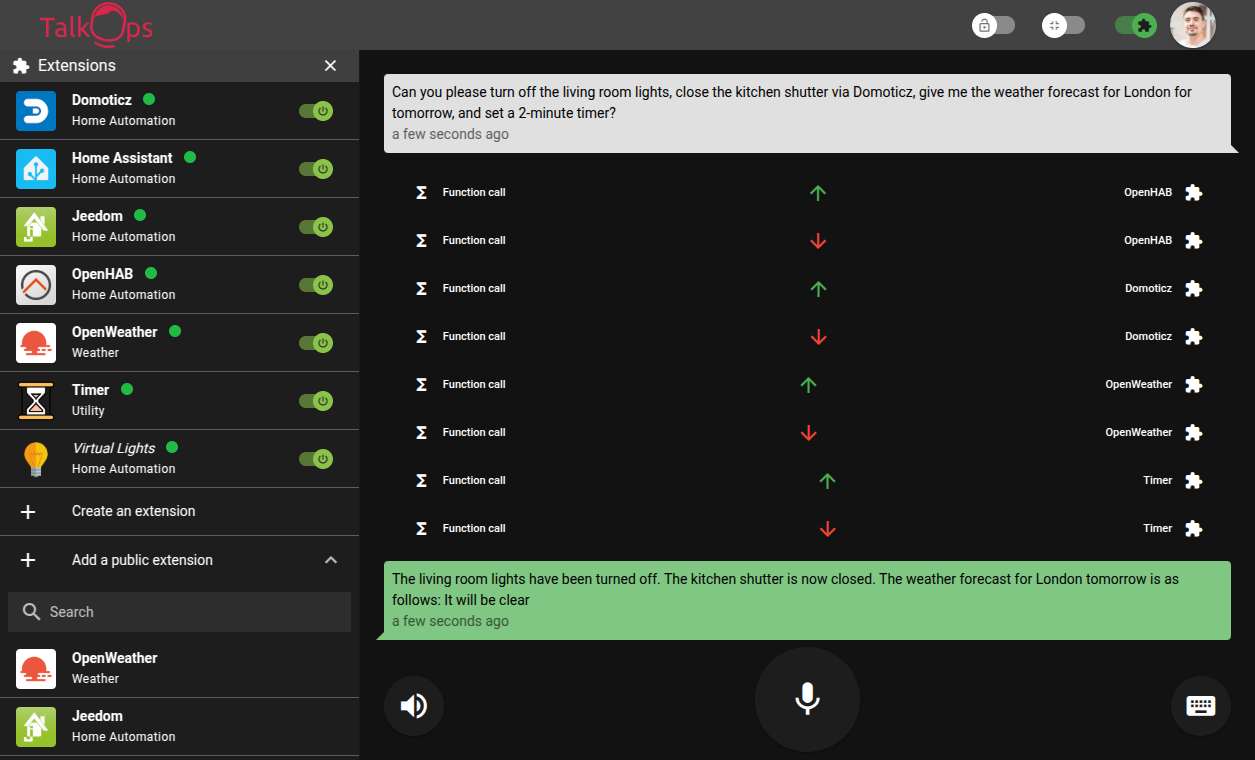
Task: Expand the first Domoticz Function call row
Action: [807, 288]
